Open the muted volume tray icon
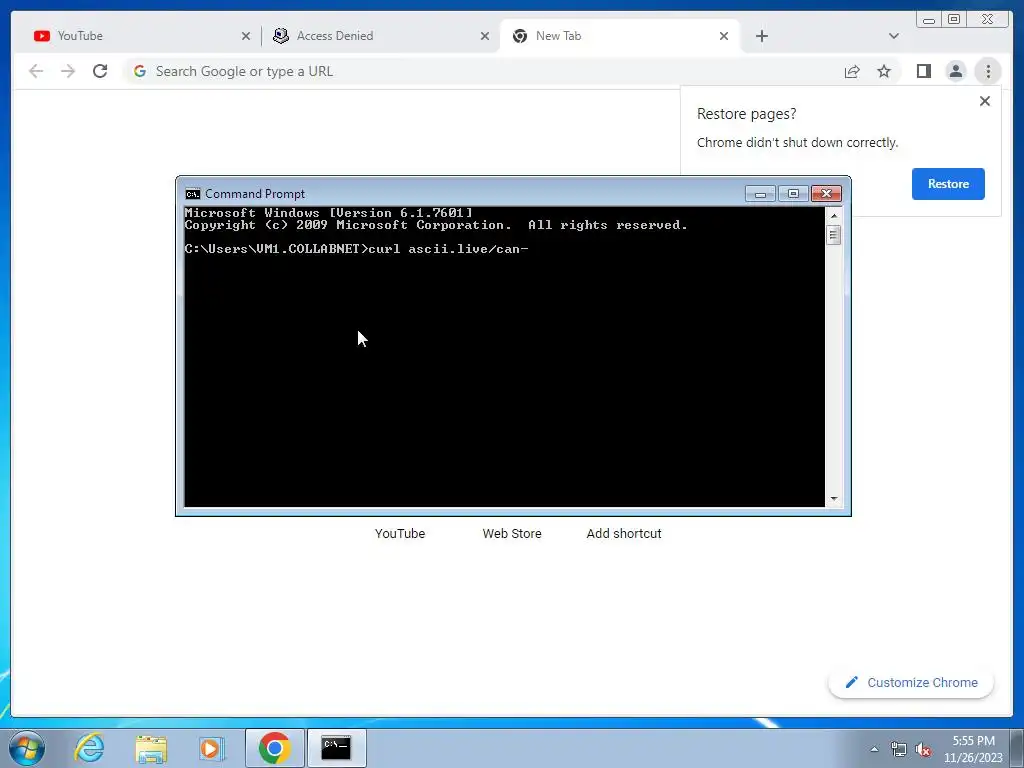Screen dimensions: 1024x768 click(923, 750)
